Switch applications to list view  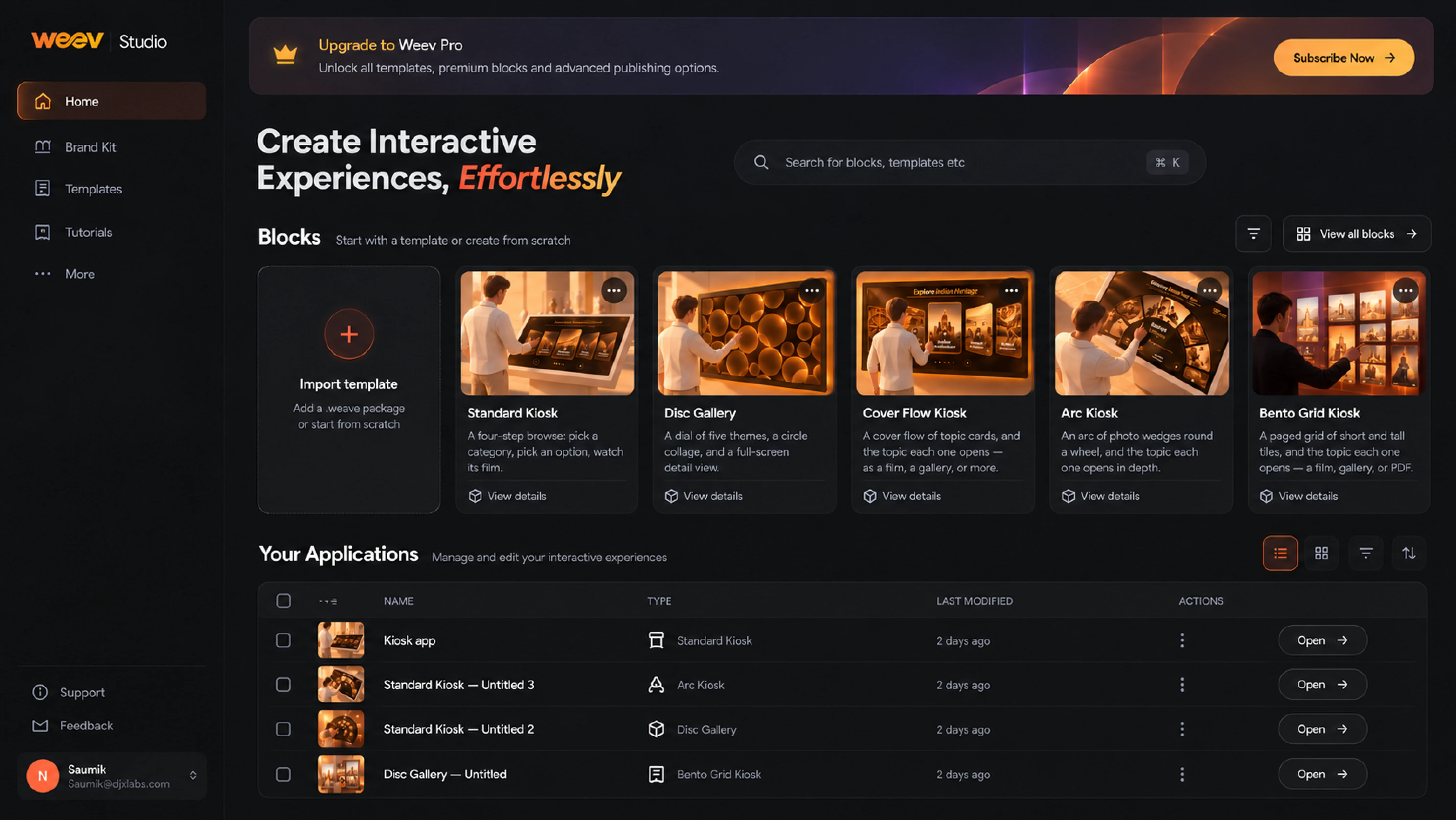pyautogui.click(x=1280, y=553)
